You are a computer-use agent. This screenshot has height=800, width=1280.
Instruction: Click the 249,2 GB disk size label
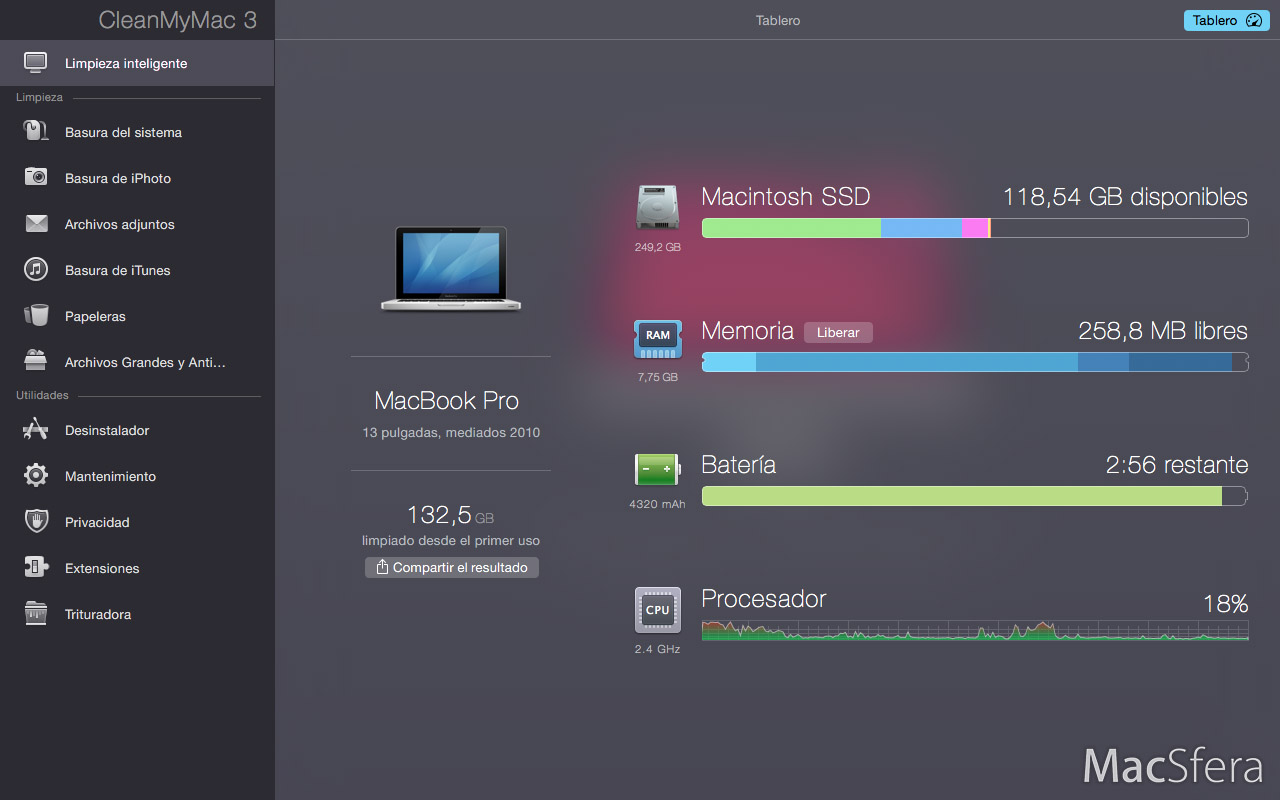(x=657, y=247)
